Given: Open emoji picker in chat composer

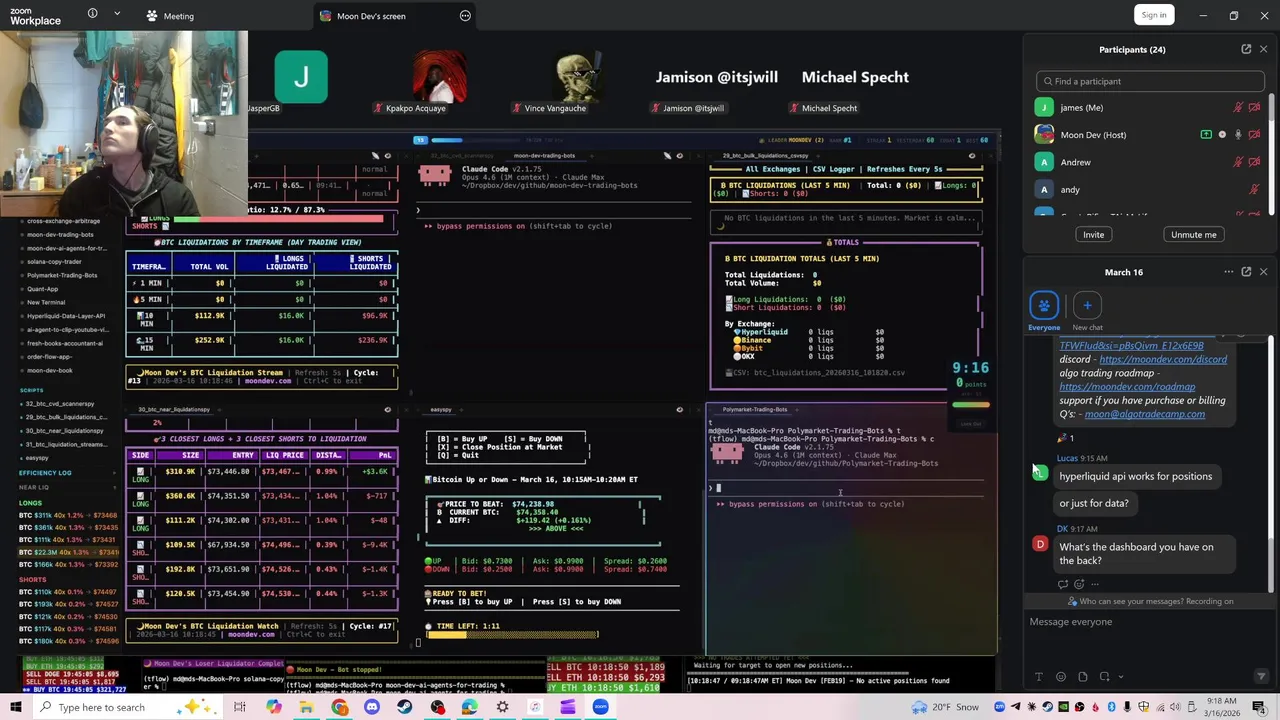Looking at the screenshot, I should coord(1061,677).
